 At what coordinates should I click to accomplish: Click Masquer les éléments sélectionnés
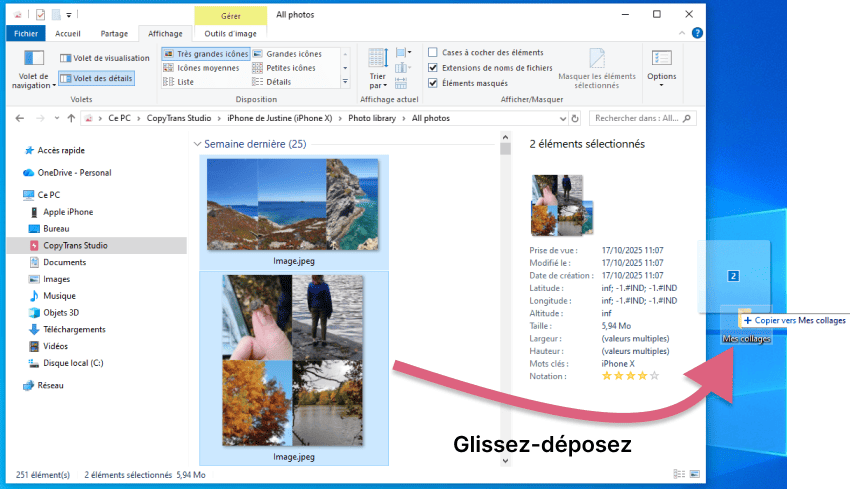(x=597, y=69)
